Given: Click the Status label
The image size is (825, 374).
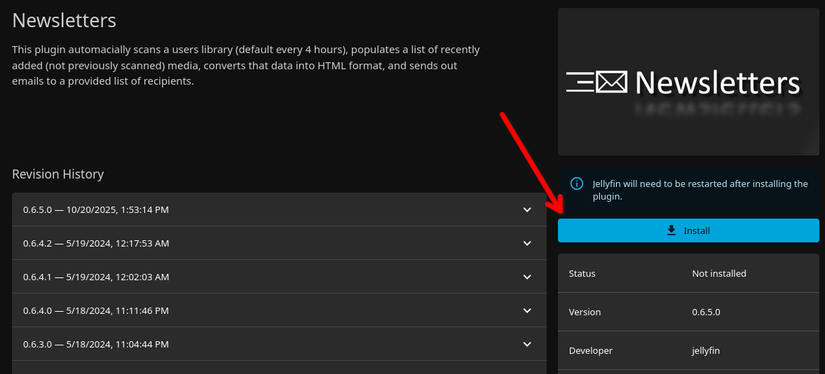Looking at the screenshot, I should click(582, 274).
